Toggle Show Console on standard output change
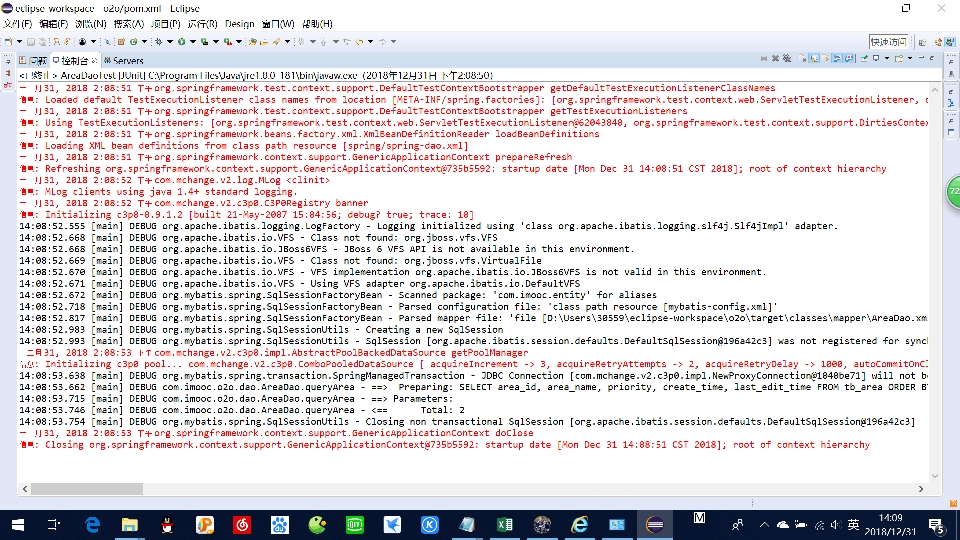Viewport: 960px width, 540px height. pos(837,58)
